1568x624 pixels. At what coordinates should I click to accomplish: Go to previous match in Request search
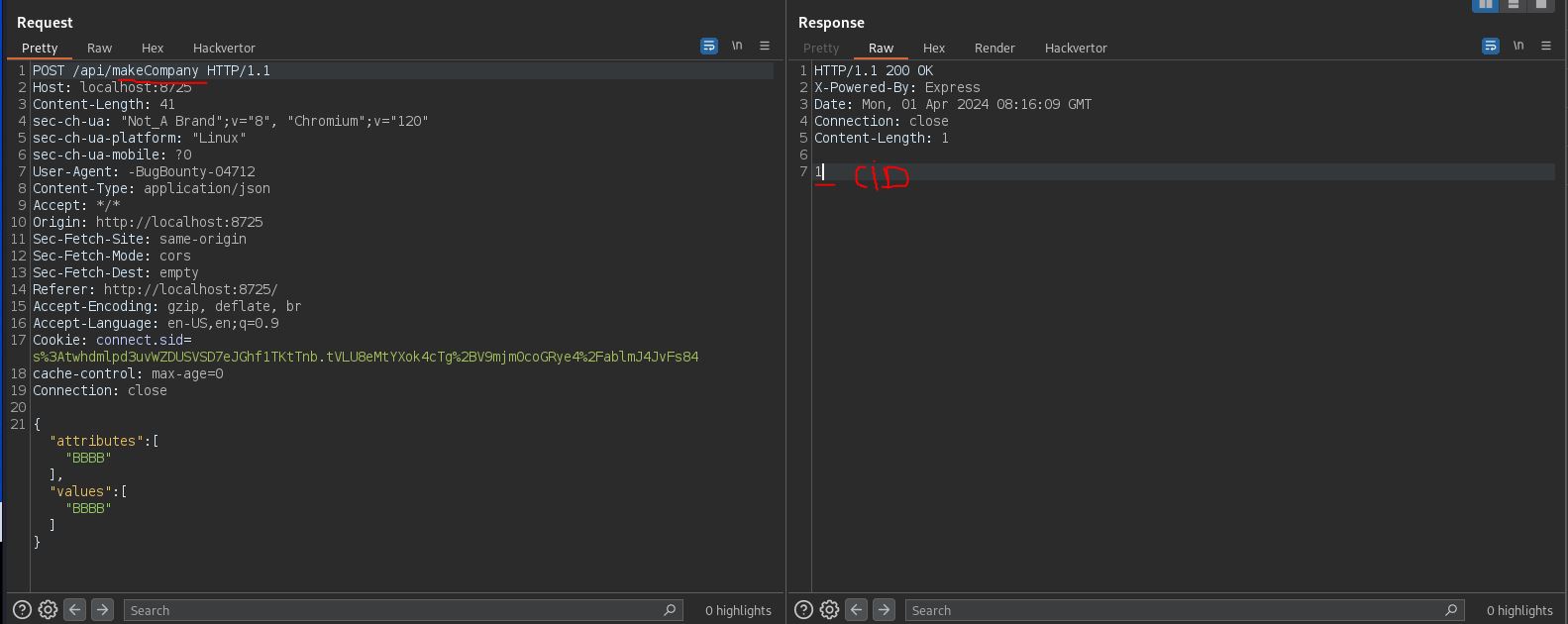tap(74, 610)
